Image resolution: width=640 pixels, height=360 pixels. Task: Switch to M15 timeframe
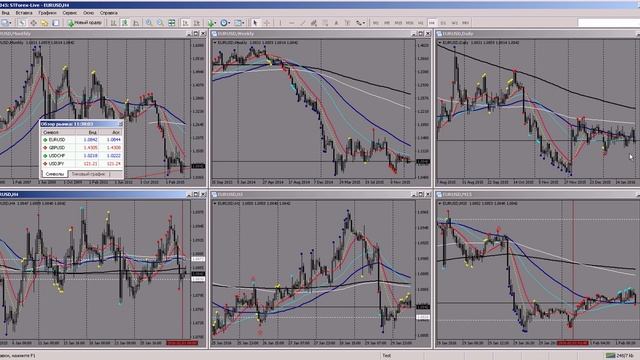click(x=398, y=23)
